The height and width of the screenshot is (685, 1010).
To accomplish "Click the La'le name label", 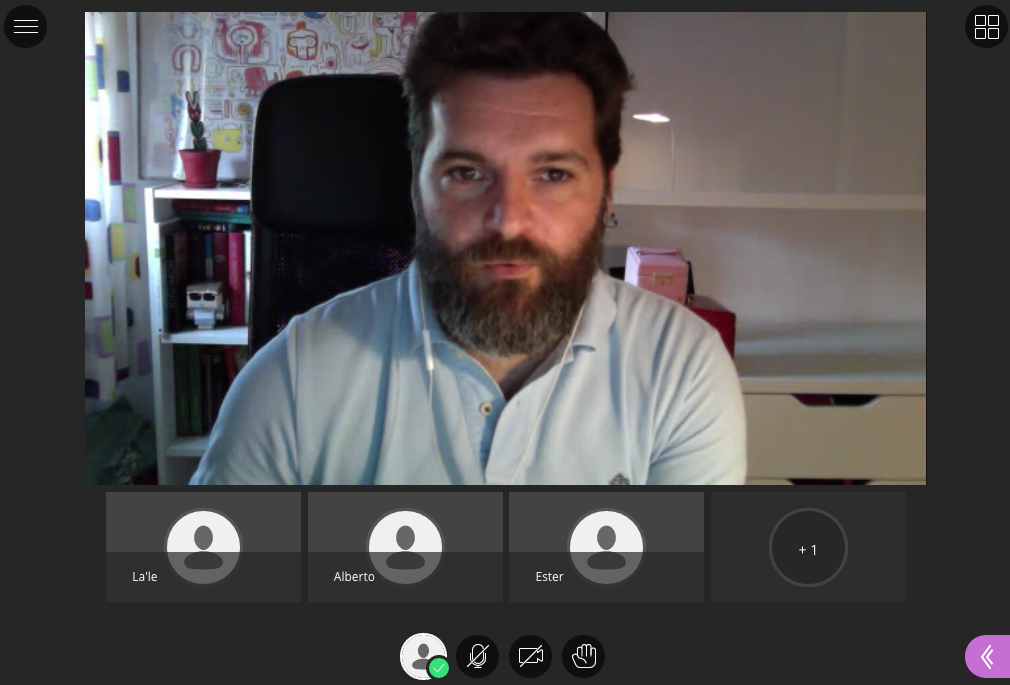I will (x=144, y=577).
